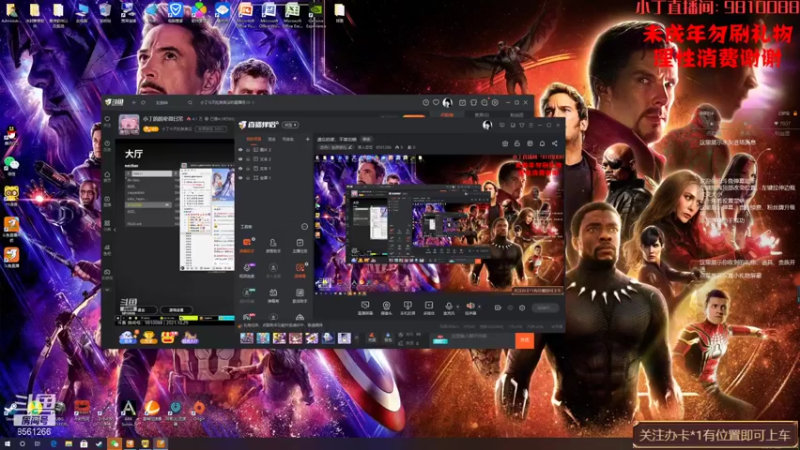Screen dimensions: 800x450
Task: Hide the 全屏 1 layer eye icon
Action: (240, 178)
